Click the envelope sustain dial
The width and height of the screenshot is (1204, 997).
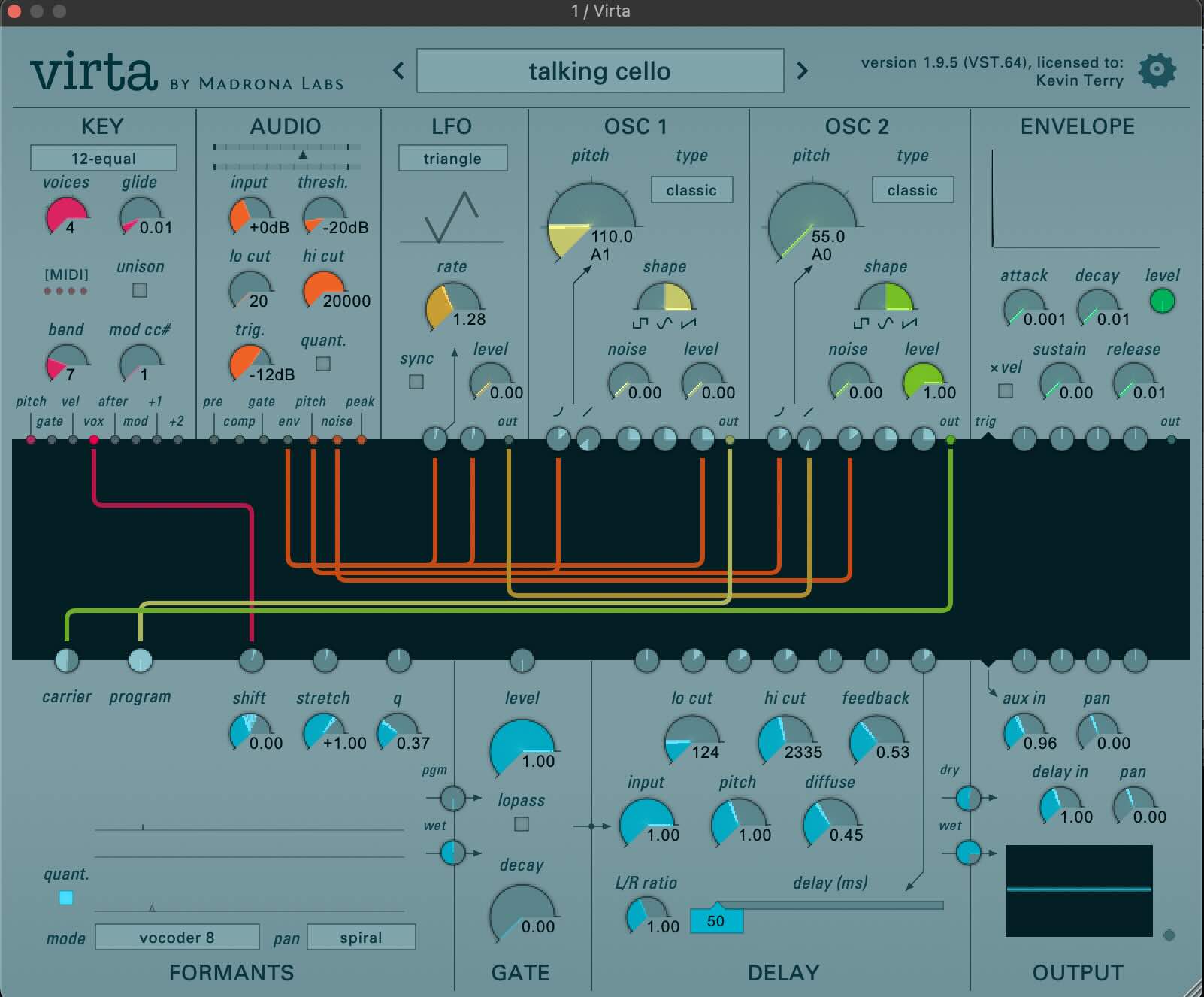1060,382
